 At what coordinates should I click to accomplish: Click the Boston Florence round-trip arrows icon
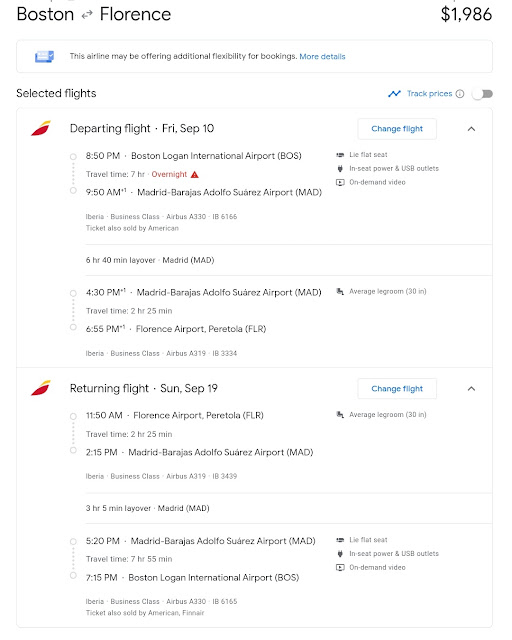click(87, 15)
